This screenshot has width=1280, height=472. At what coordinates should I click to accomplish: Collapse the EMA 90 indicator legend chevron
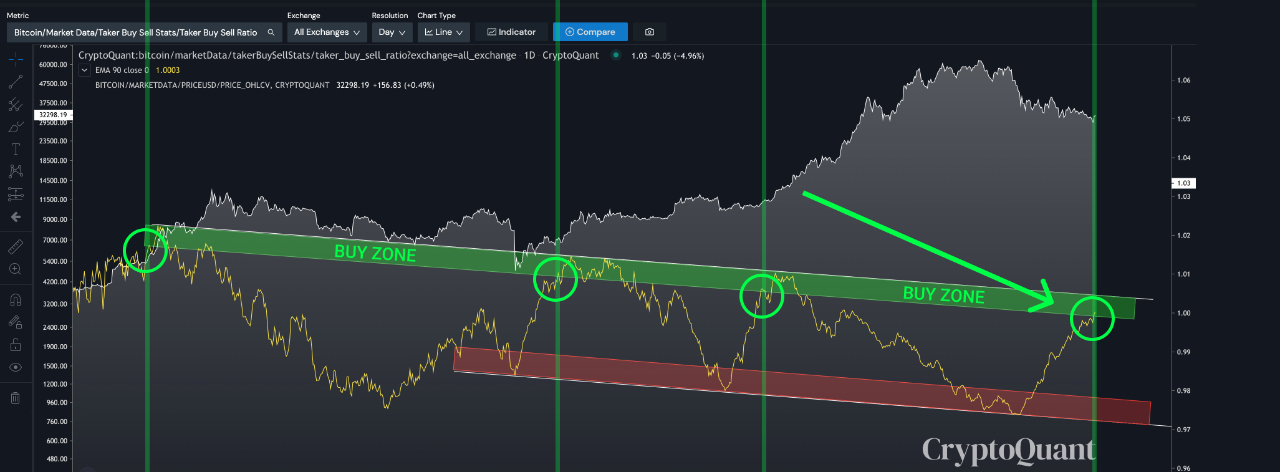(86, 70)
